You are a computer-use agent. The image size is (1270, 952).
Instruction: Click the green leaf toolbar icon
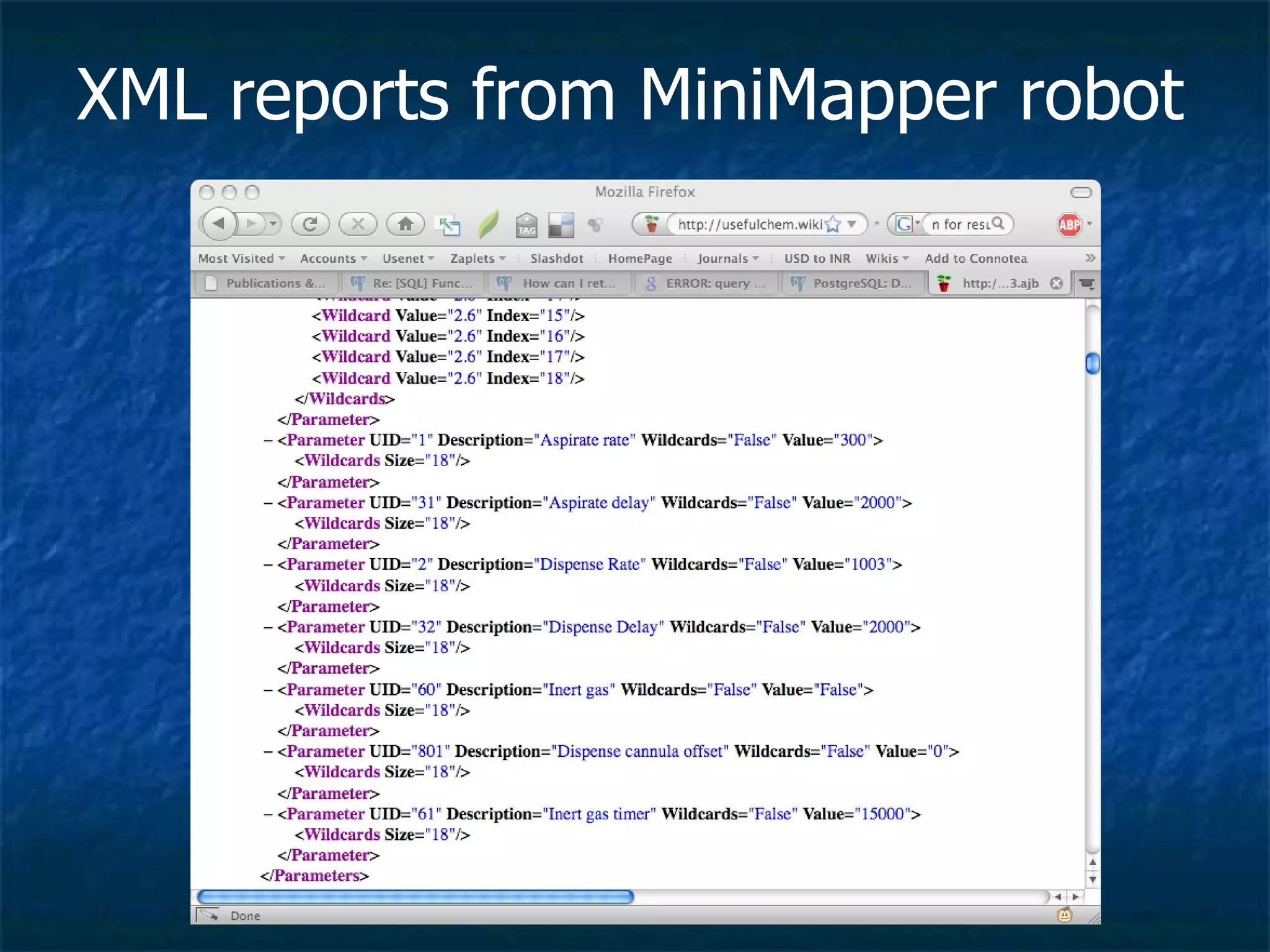488,224
